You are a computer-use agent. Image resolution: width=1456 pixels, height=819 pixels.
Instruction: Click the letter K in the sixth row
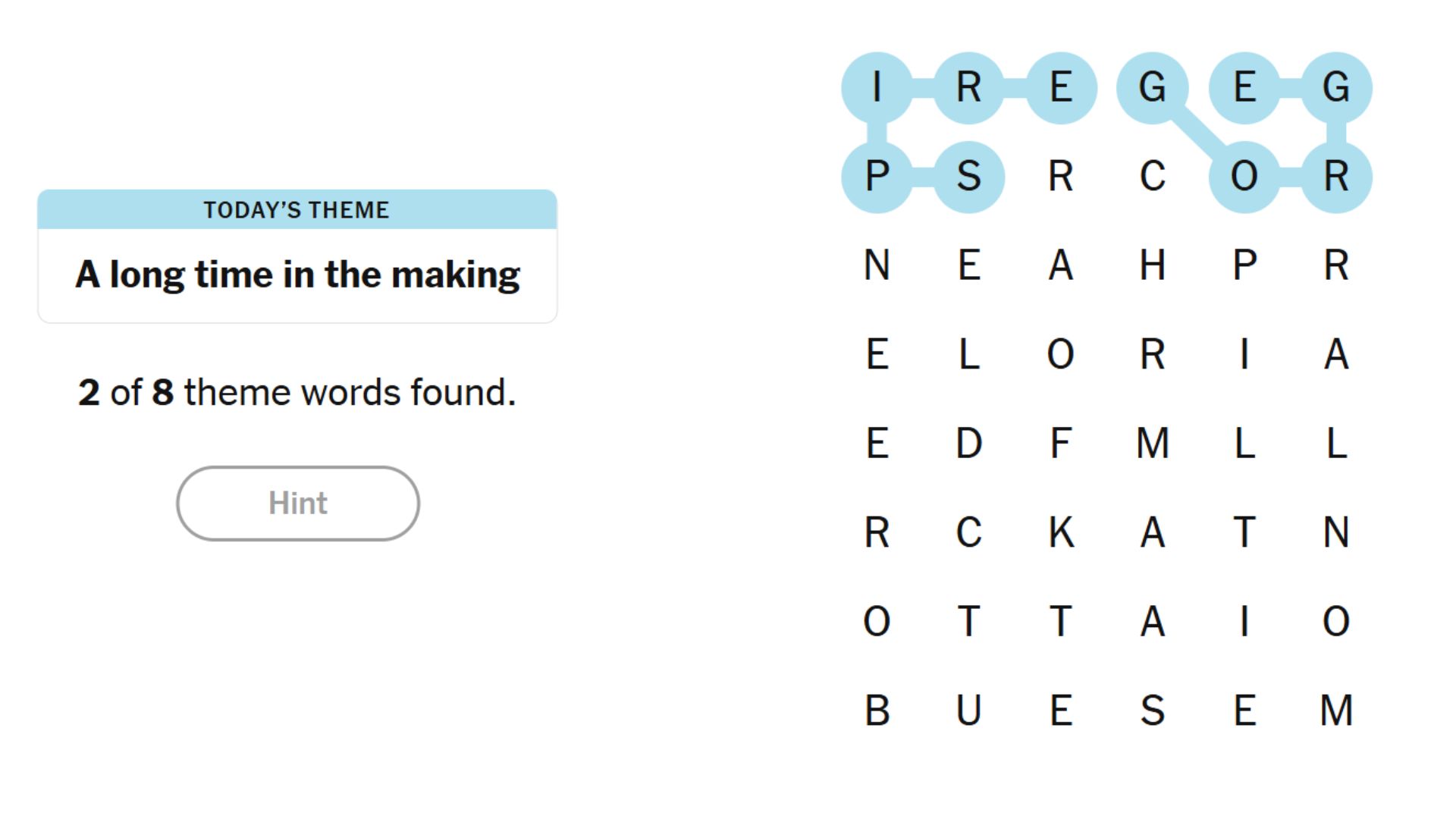(x=1061, y=535)
